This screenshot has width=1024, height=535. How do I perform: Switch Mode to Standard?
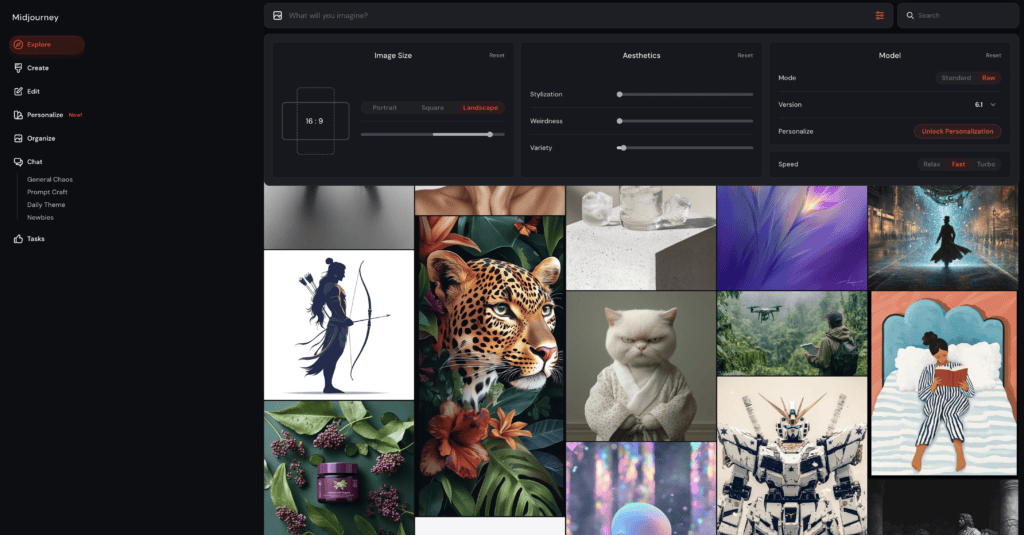[x=956, y=78]
